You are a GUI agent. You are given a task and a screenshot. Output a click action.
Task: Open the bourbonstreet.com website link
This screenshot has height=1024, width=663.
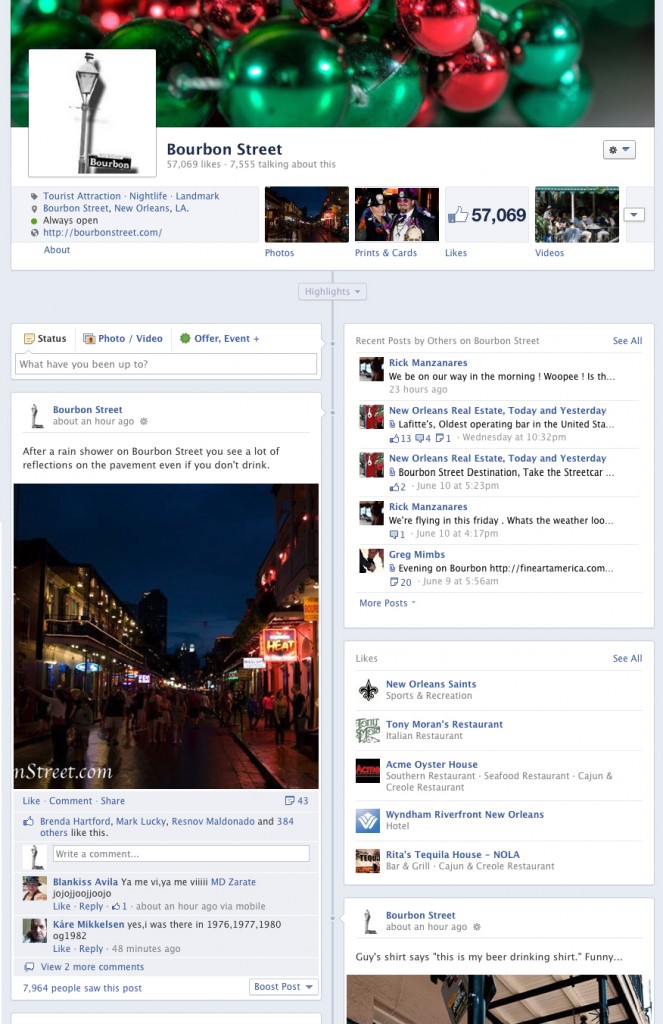[103, 232]
